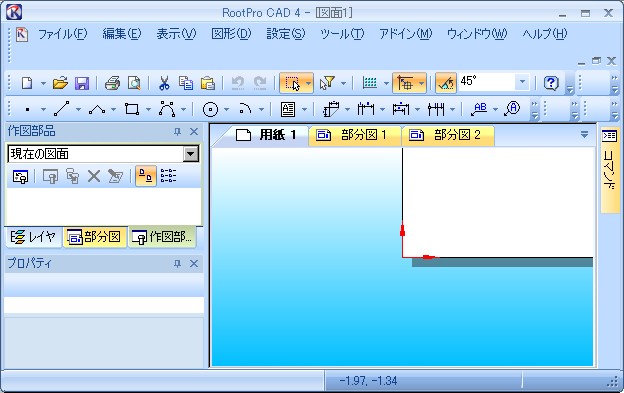Click the selection filter funnel icon
Image resolution: width=624 pixels, height=393 pixels.
(x=327, y=83)
